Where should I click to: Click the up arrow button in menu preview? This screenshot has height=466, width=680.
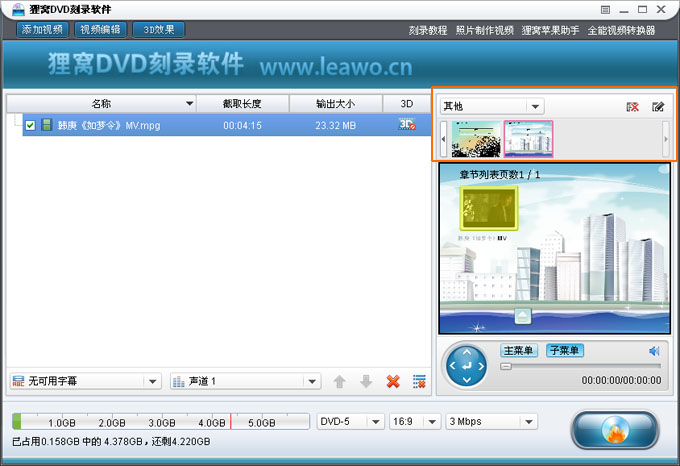tap(523, 316)
